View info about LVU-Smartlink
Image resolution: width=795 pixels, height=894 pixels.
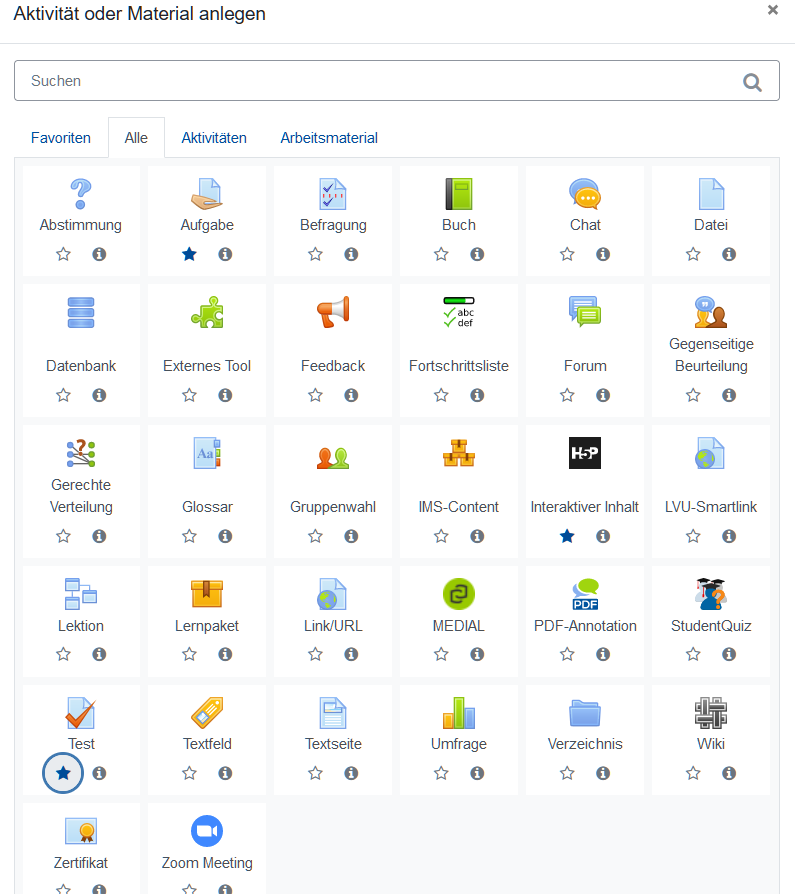(x=729, y=536)
